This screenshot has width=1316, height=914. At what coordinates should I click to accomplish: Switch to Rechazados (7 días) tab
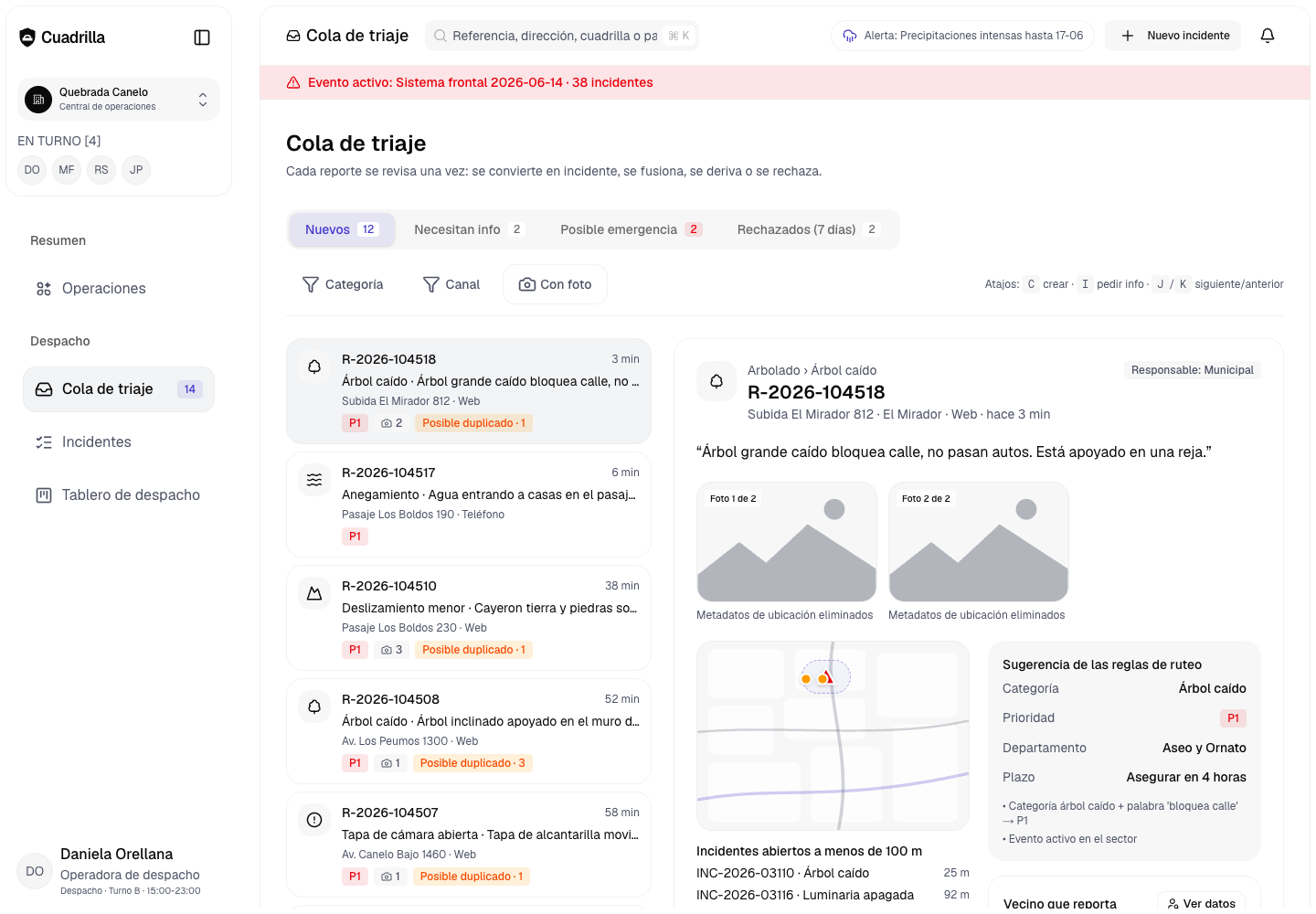[x=809, y=229]
